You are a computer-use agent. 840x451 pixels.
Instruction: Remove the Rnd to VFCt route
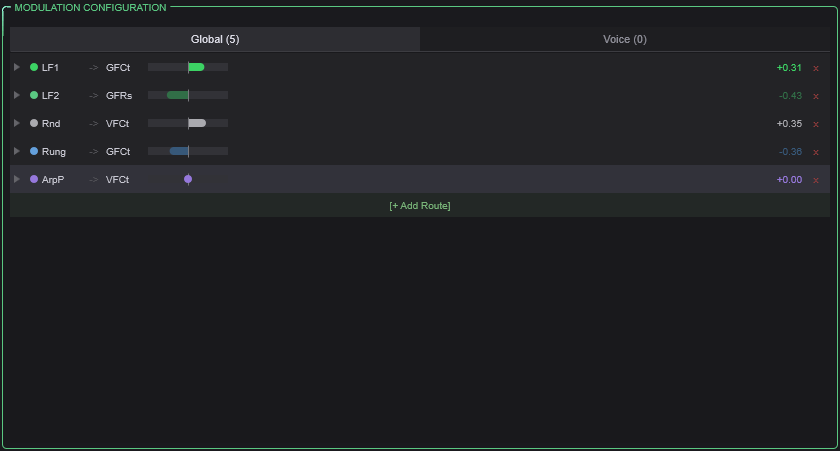pos(816,124)
